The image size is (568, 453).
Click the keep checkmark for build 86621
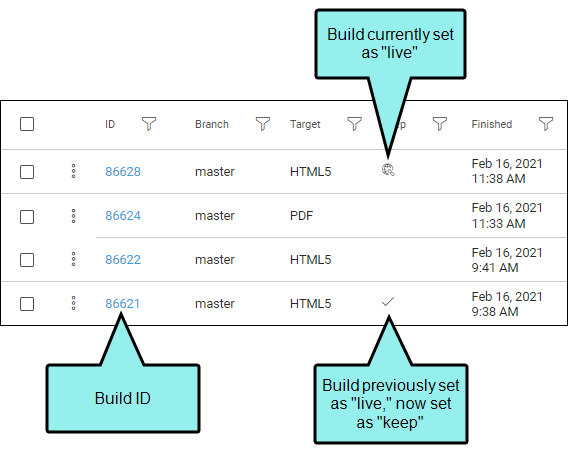tap(388, 301)
